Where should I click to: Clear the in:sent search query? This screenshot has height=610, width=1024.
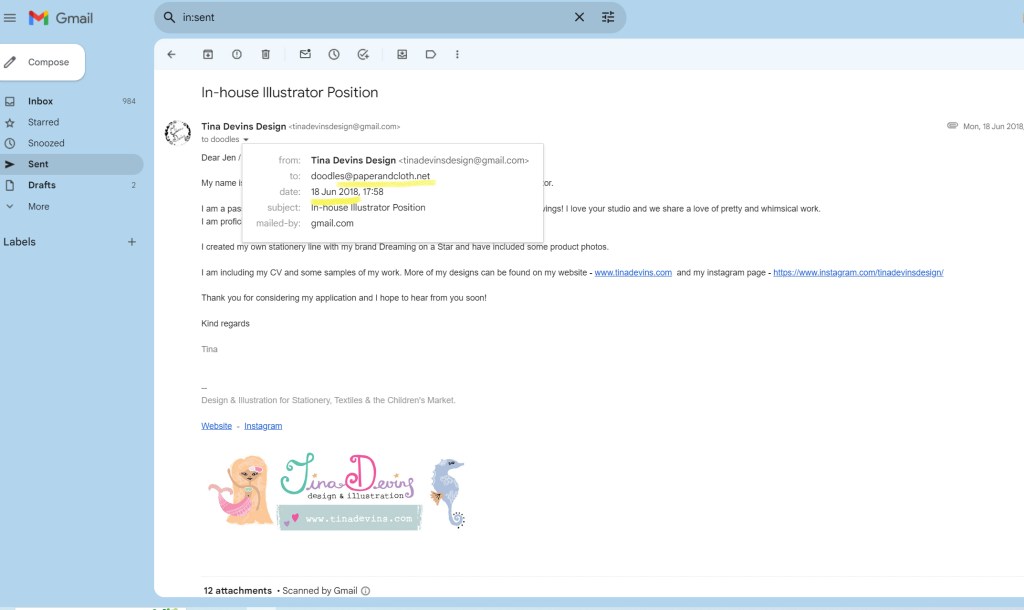coord(579,17)
